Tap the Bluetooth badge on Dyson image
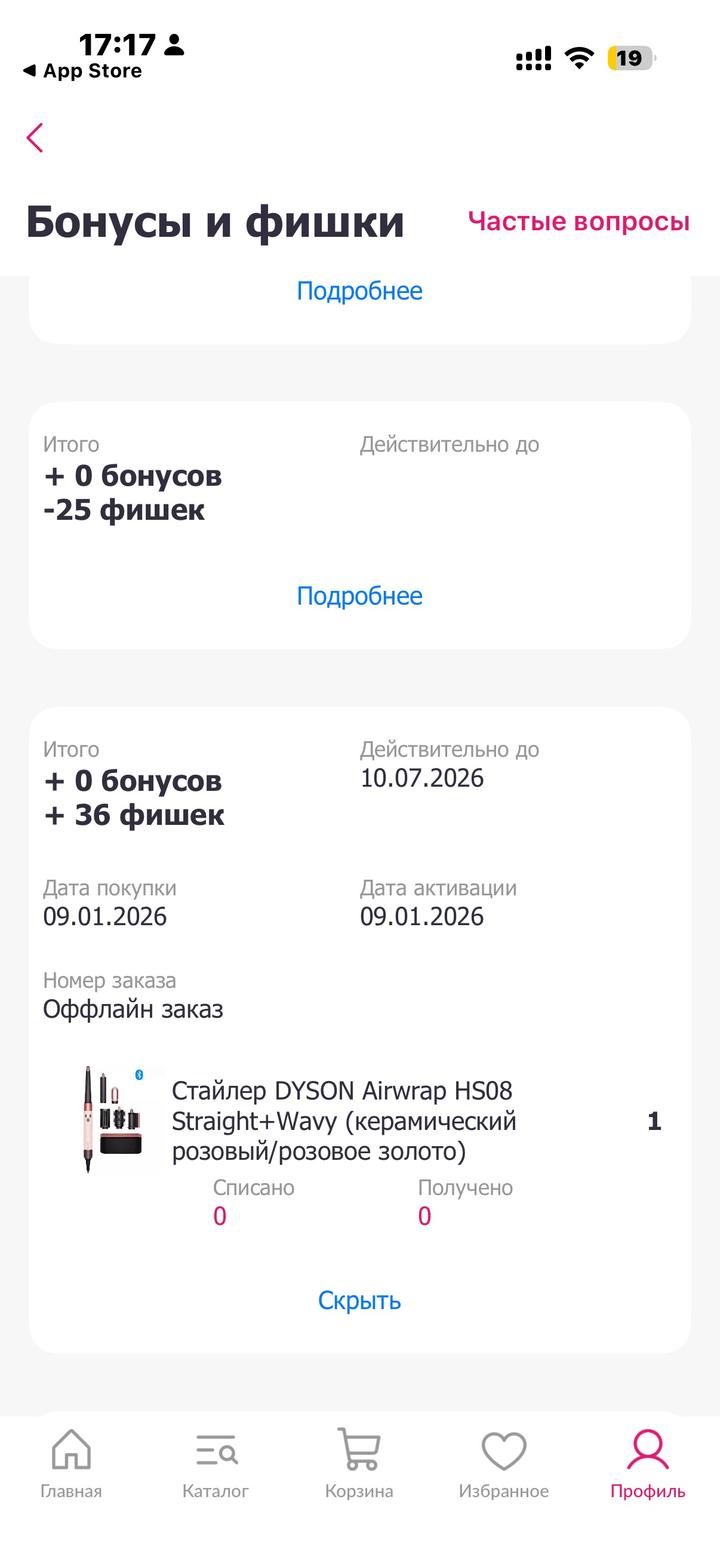The image size is (720, 1565). [139, 1074]
